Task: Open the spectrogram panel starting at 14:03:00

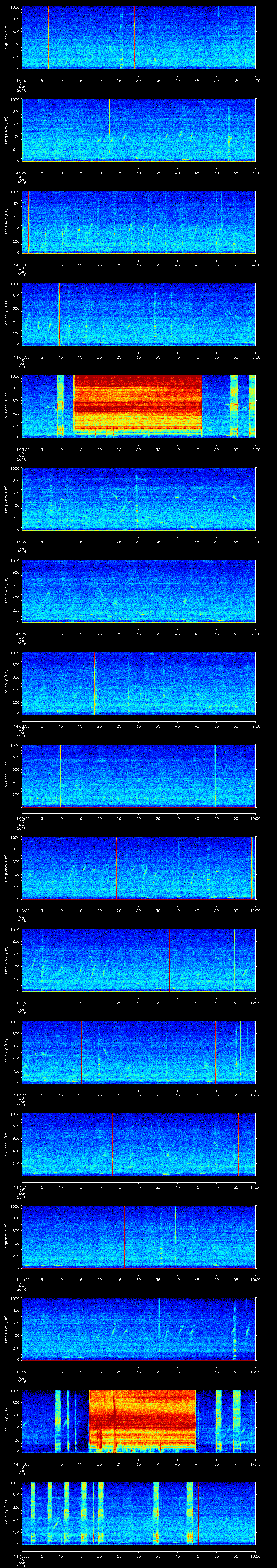Action: pos(139,222)
